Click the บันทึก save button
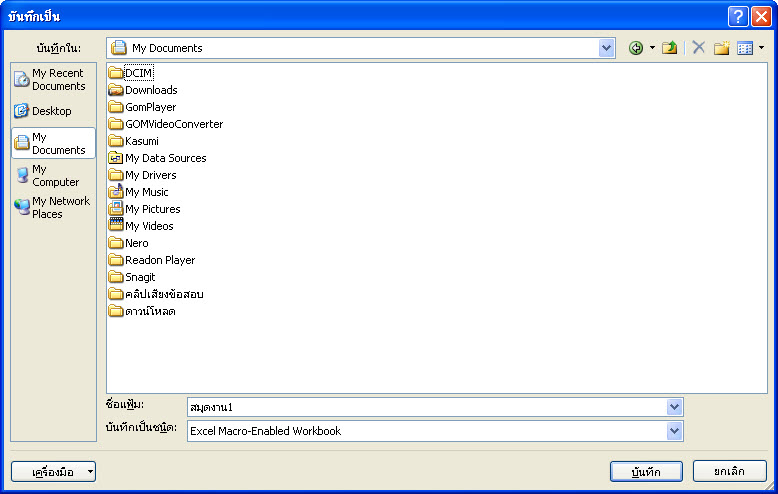 tap(646, 472)
